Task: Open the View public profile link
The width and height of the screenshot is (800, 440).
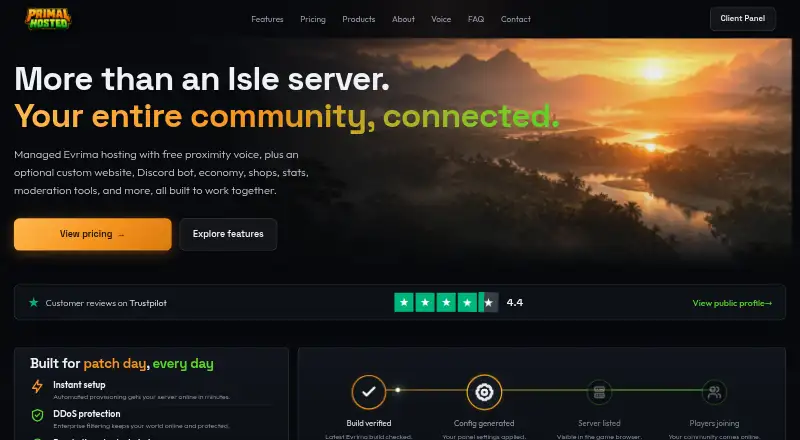Action: coord(732,303)
